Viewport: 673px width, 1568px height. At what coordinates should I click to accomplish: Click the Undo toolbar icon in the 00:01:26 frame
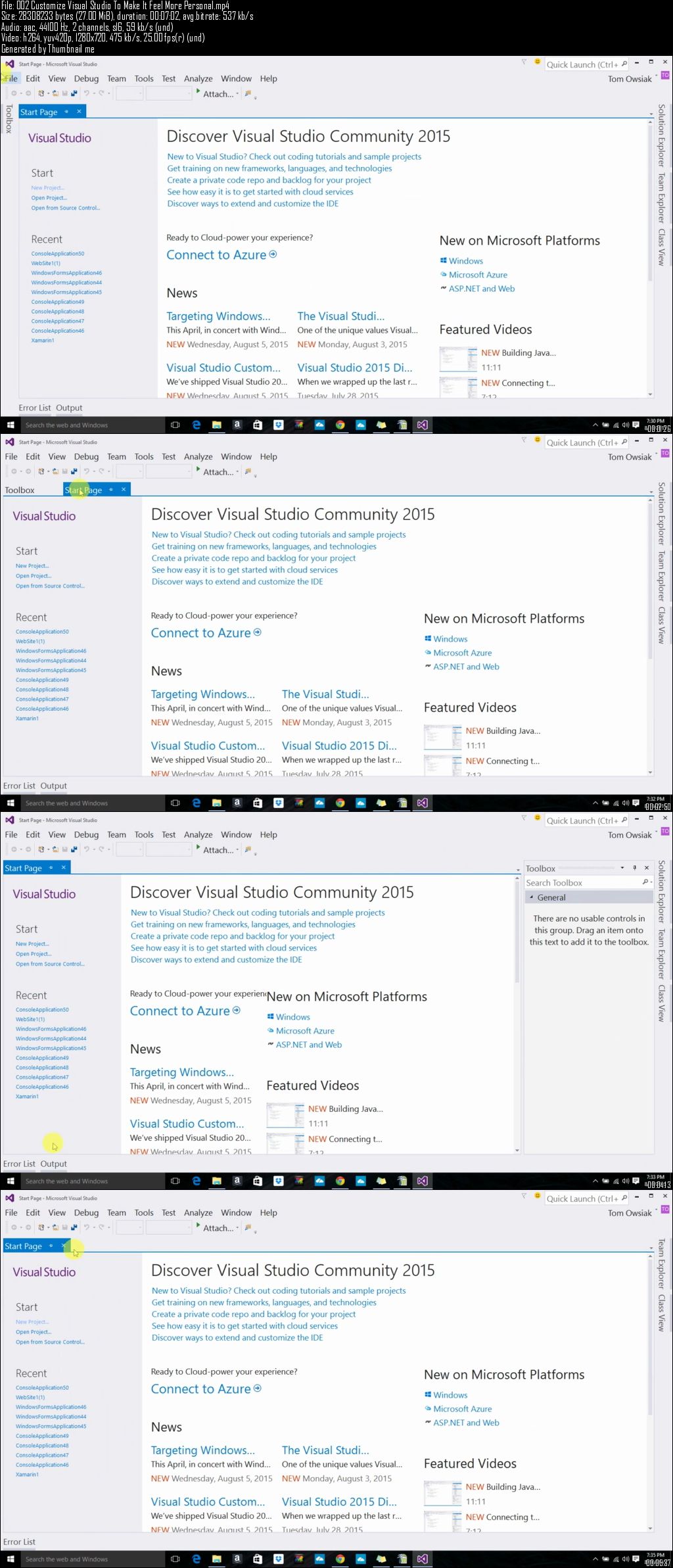click(86, 93)
